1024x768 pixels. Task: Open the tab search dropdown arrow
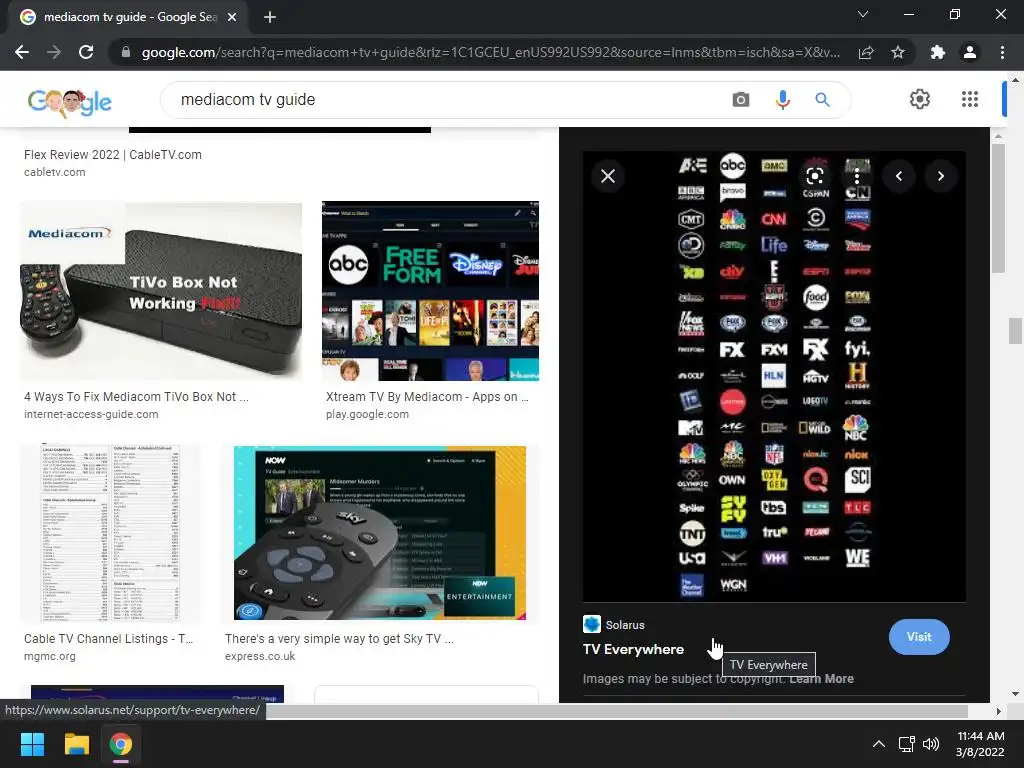(863, 14)
